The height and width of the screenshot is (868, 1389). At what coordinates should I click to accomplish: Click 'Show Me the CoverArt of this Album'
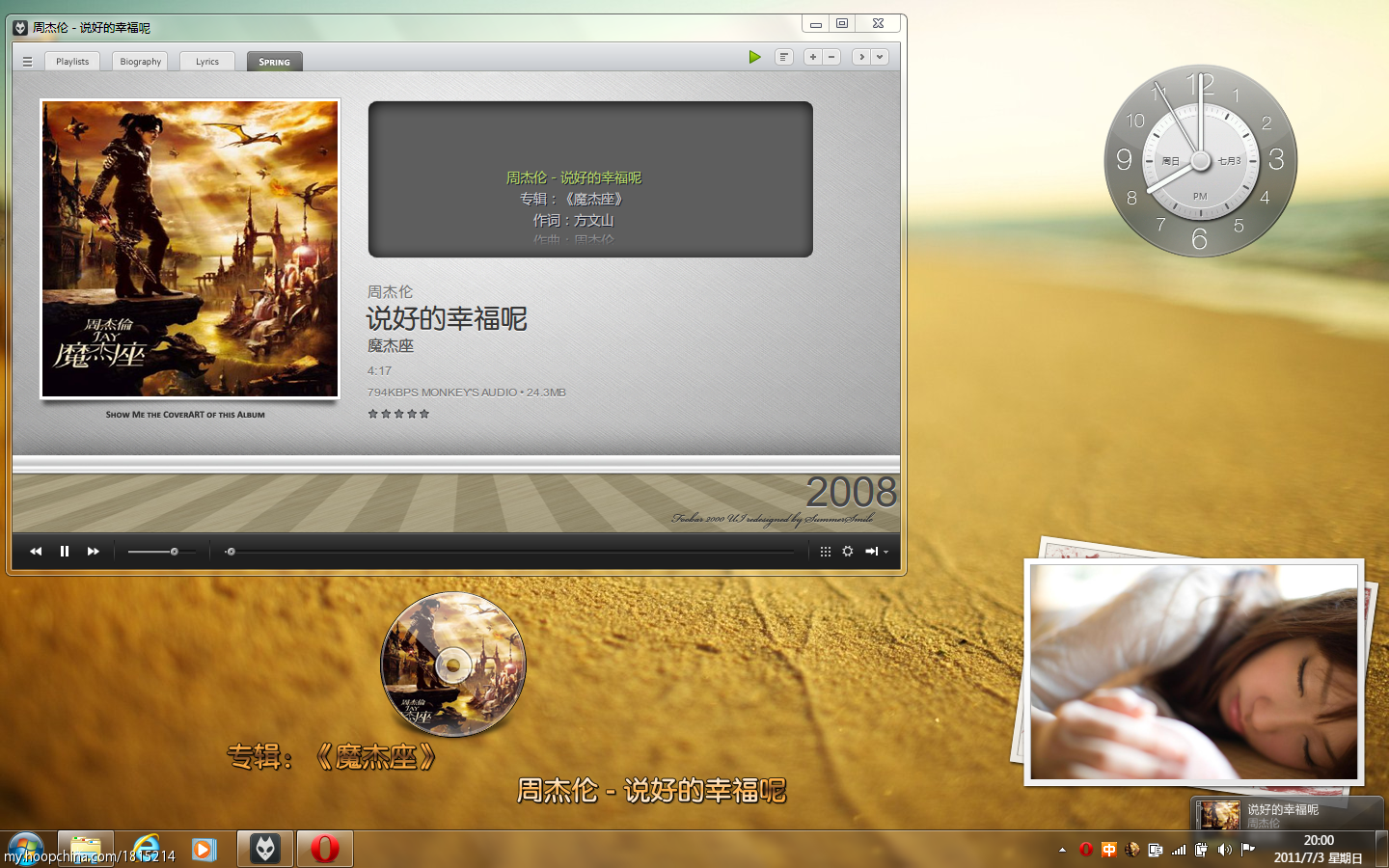point(185,415)
